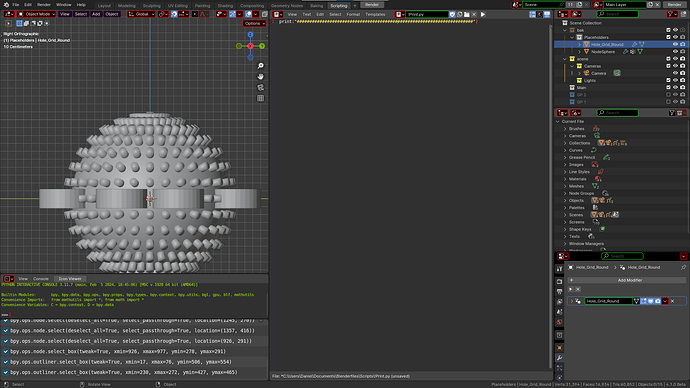Click the Render button at top right

(x=674, y=4)
